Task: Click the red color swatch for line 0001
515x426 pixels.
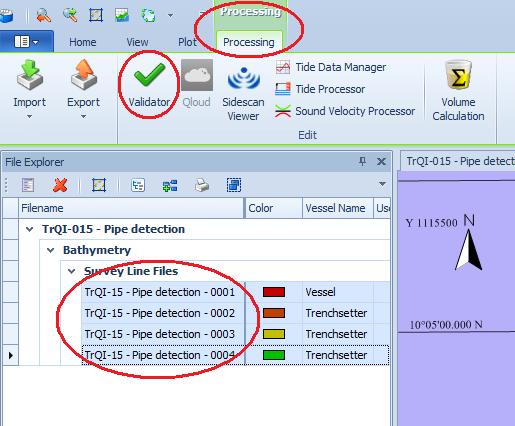Action: (x=274, y=292)
